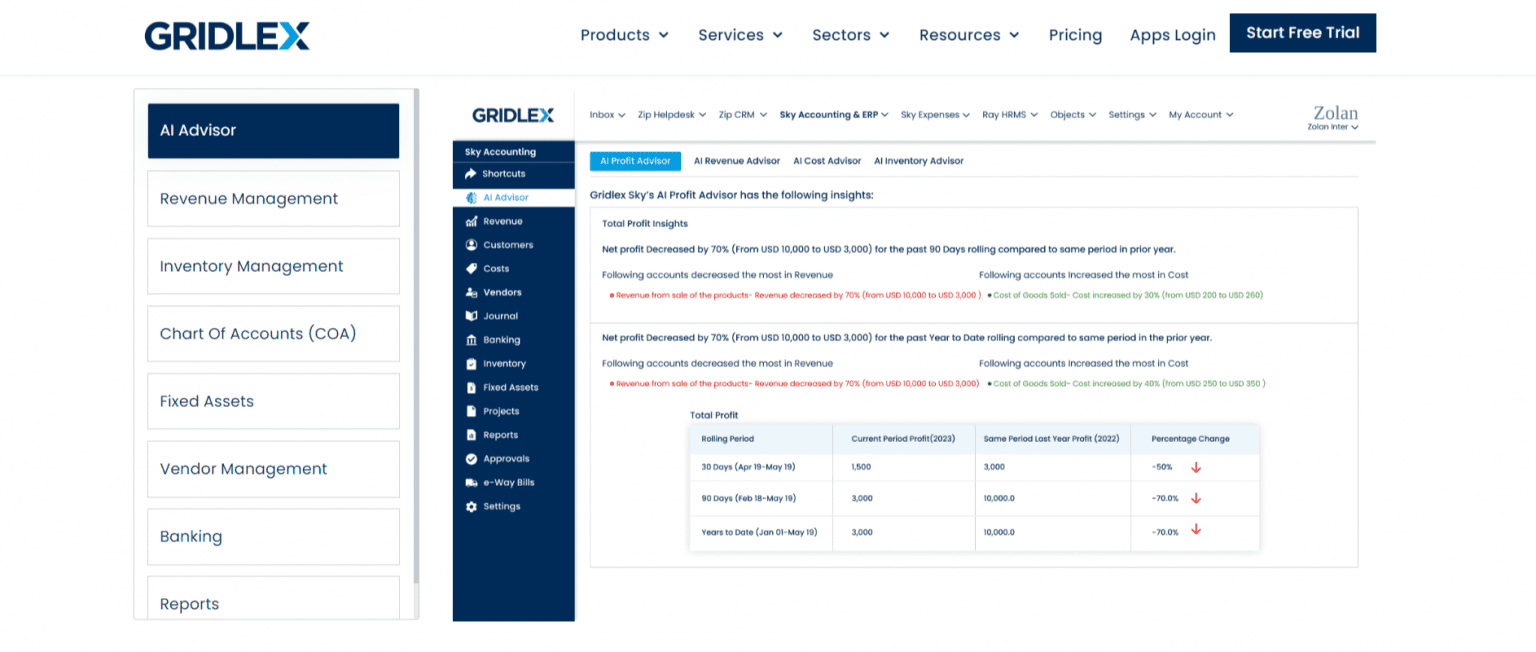
Task: Open the Pricing menu item
Action: pyautogui.click(x=1075, y=35)
